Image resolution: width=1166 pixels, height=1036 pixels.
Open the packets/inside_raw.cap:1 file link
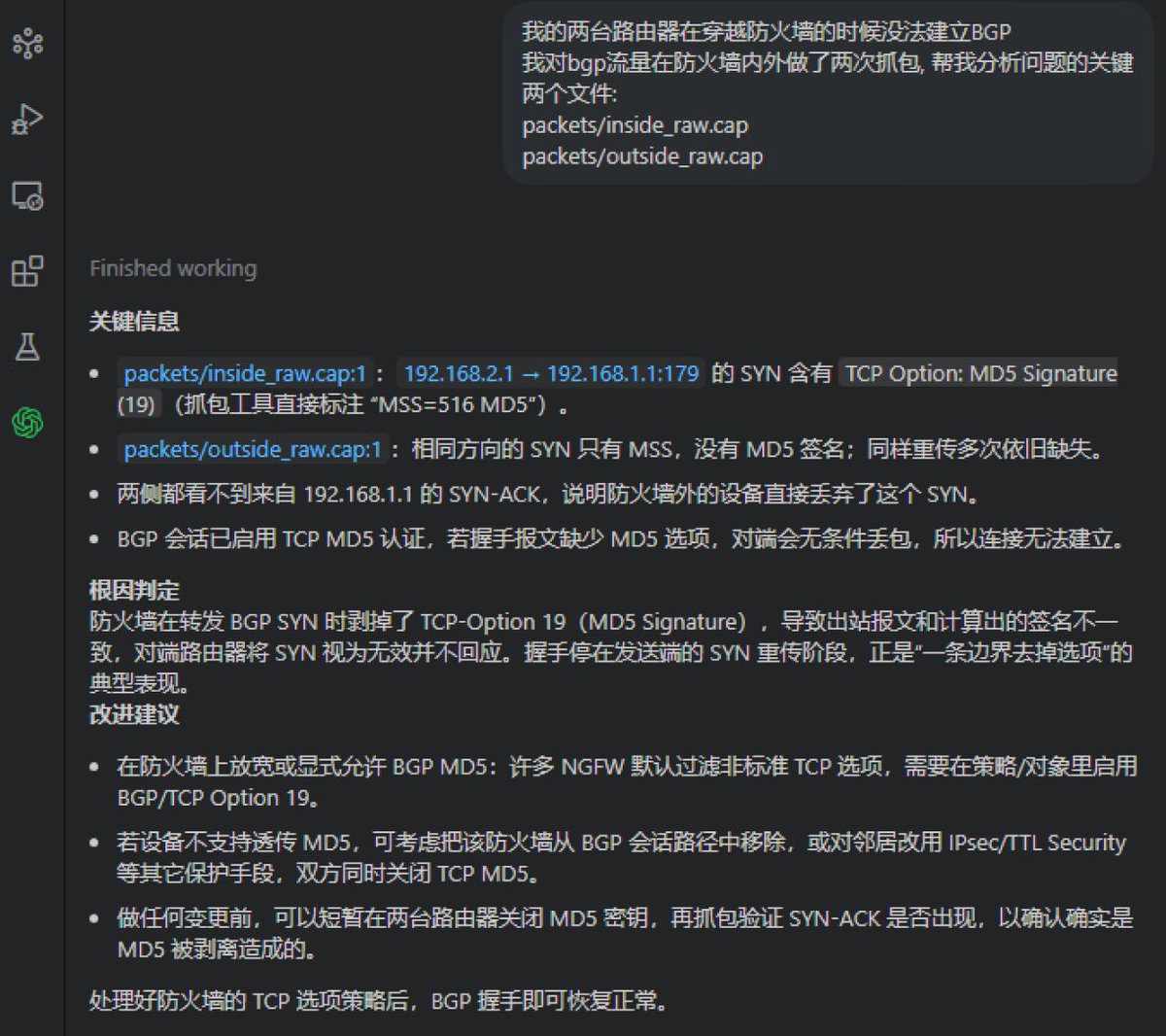tap(246, 373)
